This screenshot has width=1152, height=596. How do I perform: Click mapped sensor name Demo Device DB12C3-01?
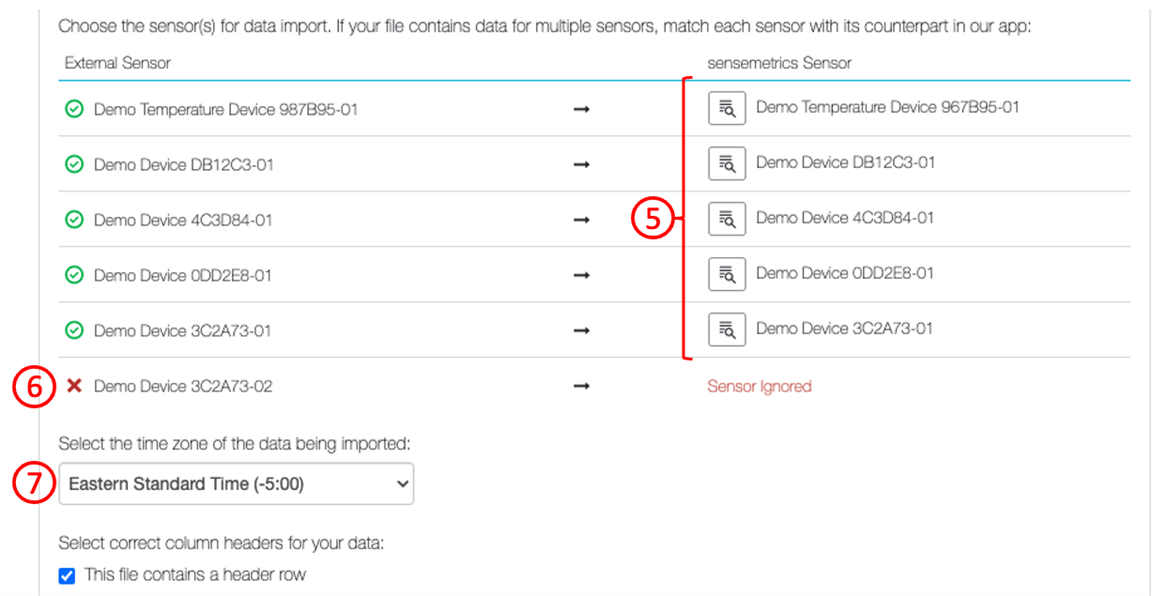click(x=845, y=162)
